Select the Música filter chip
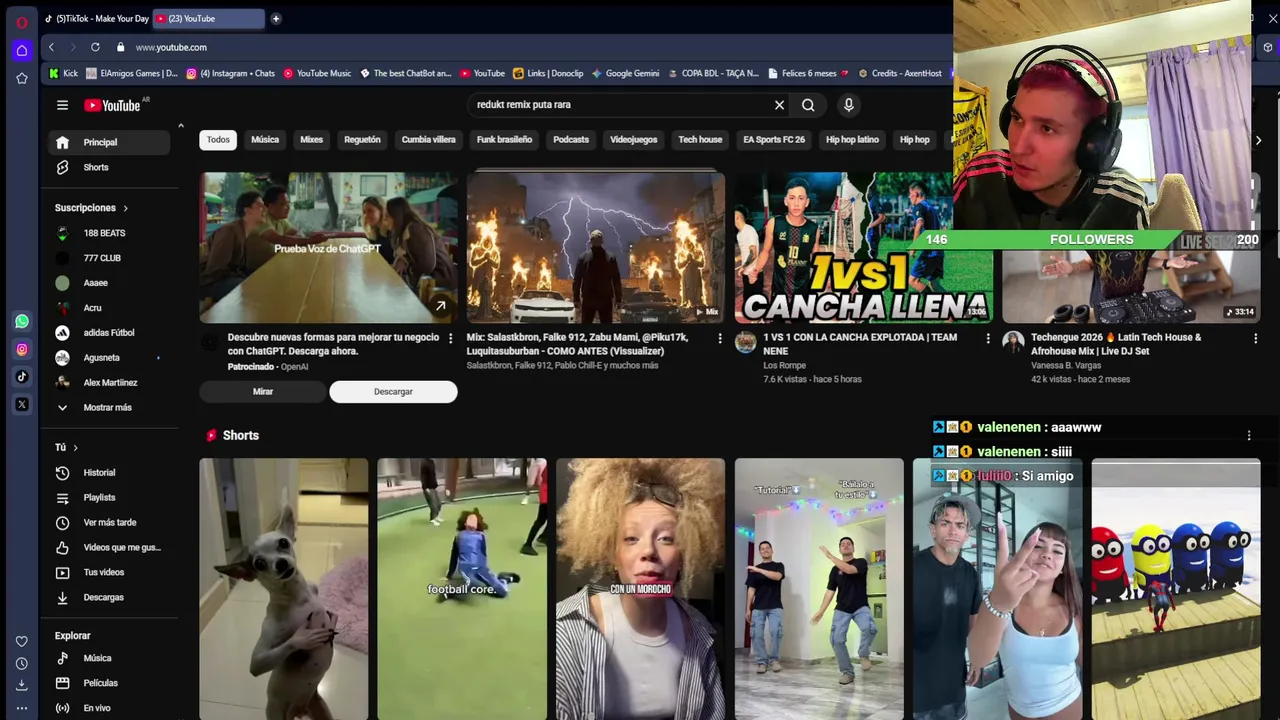This screenshot has width=1280, height=720. coord(265,140)
